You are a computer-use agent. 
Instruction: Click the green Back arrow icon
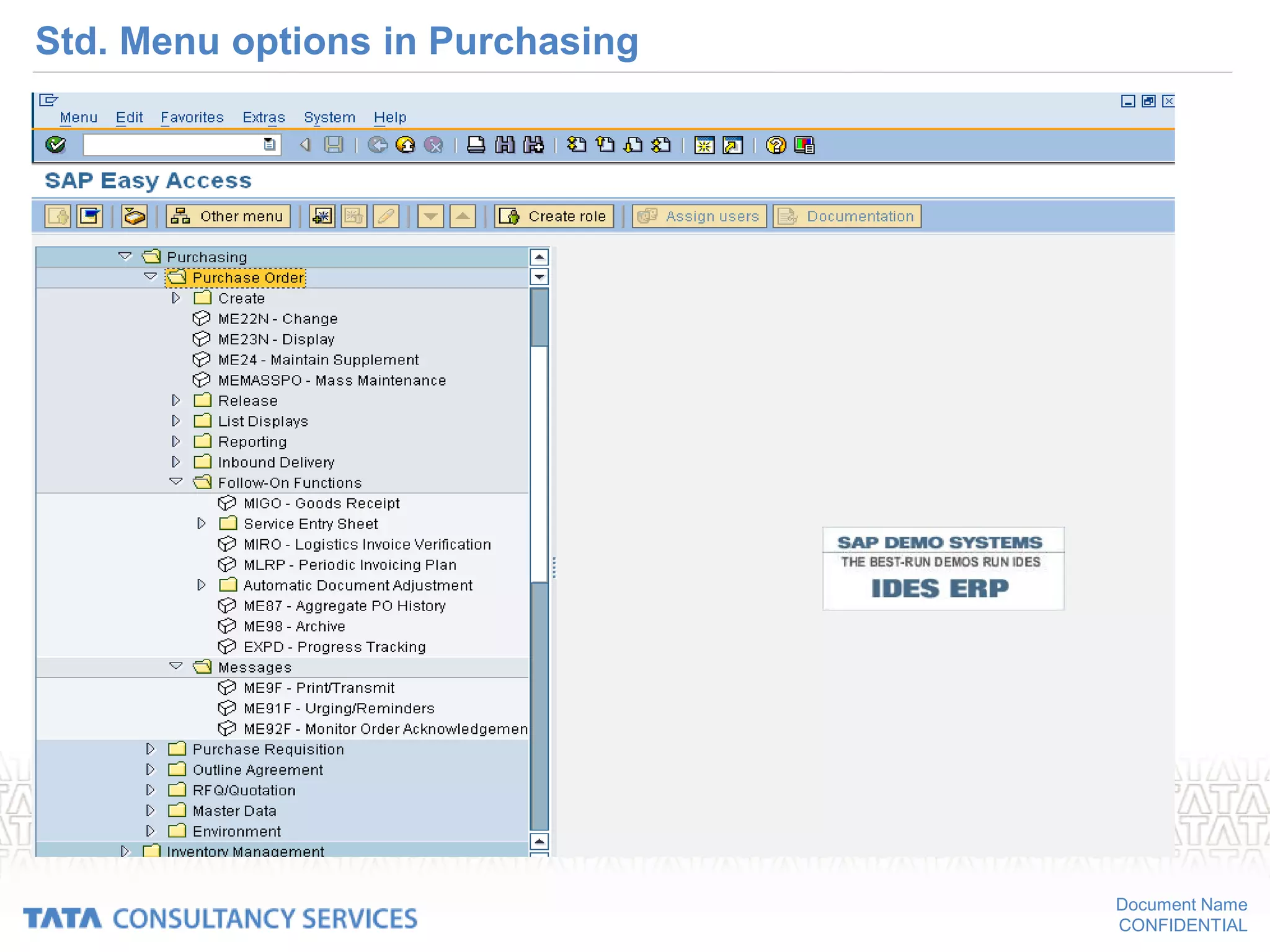coord(377,145)
